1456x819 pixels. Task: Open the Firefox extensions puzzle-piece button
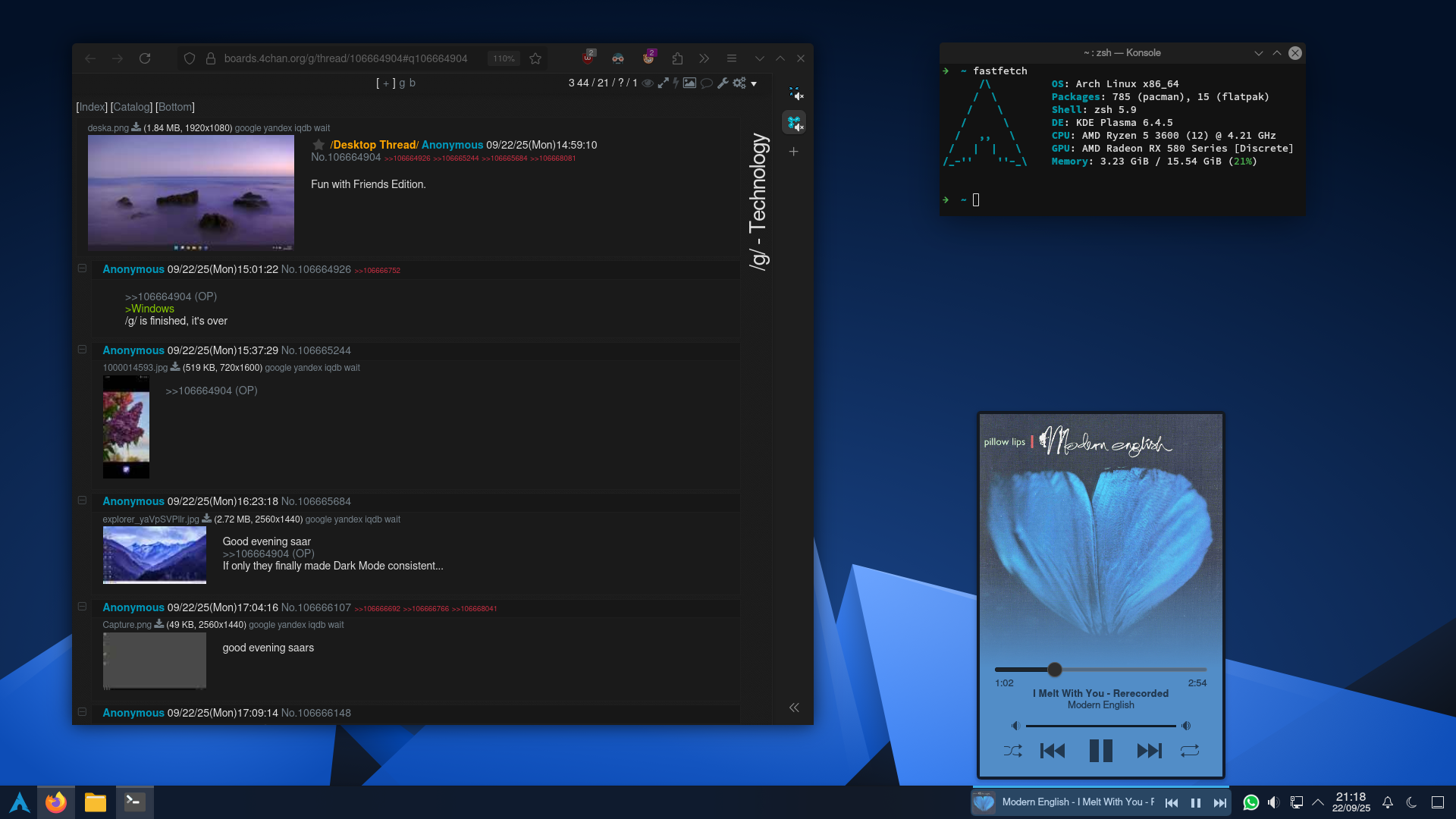pos(677,58)
